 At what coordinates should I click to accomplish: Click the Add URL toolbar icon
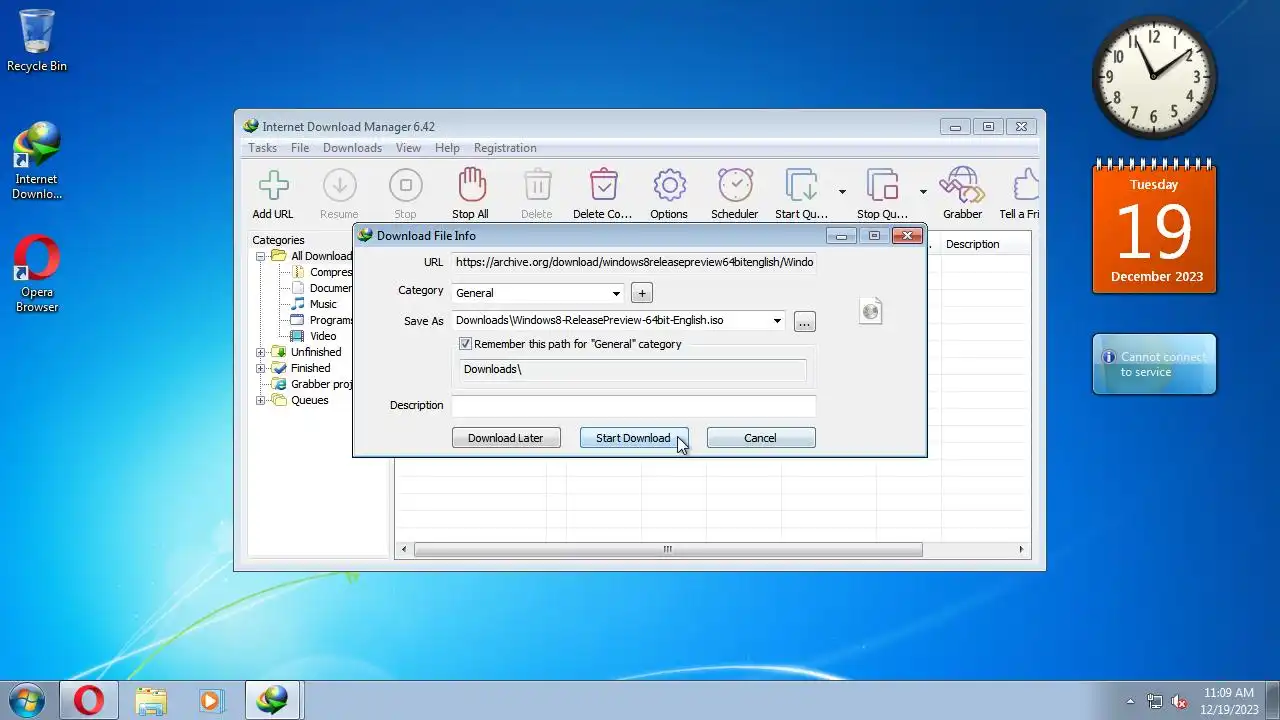[273, 186]
